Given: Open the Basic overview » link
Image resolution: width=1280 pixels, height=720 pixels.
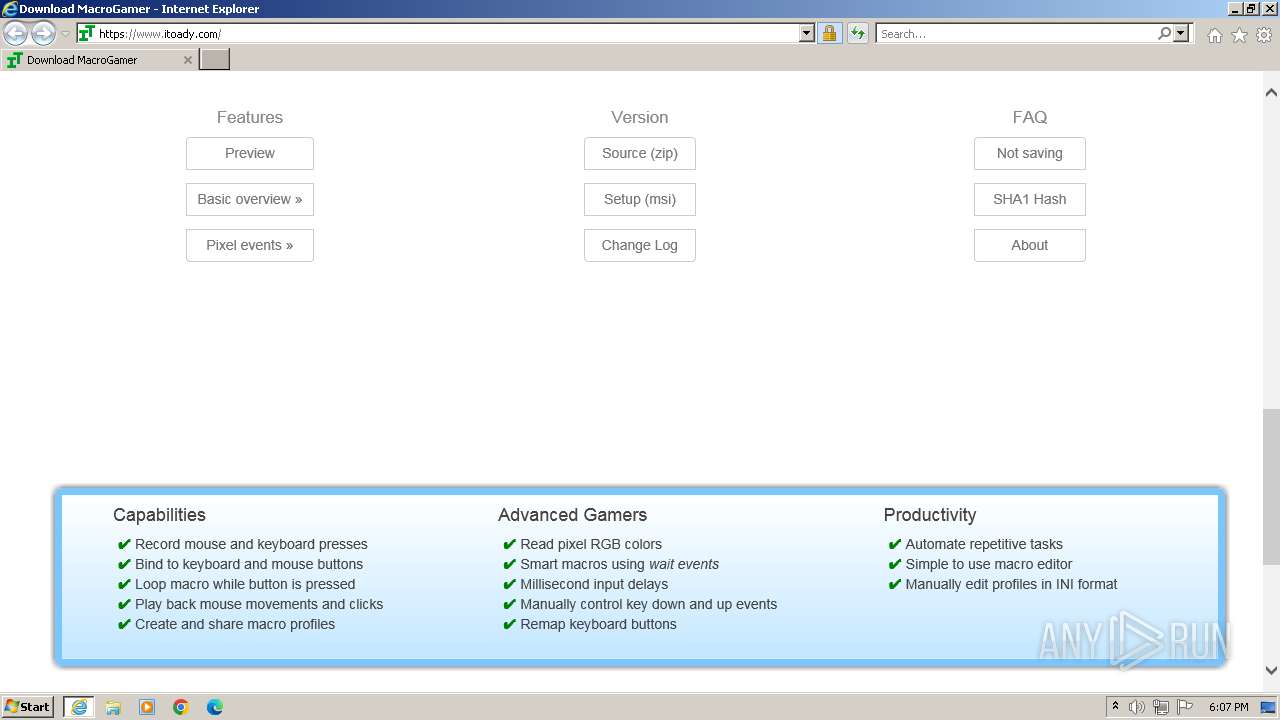Looking at the screenshot, I should tap(250, 199).
